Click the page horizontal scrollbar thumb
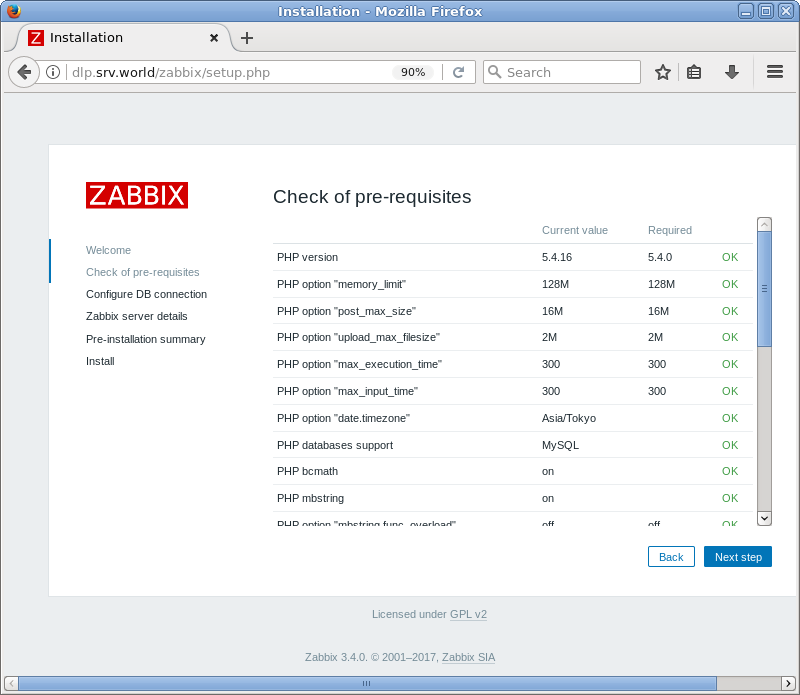The image size is (800, 695). (x=367, y=683)
